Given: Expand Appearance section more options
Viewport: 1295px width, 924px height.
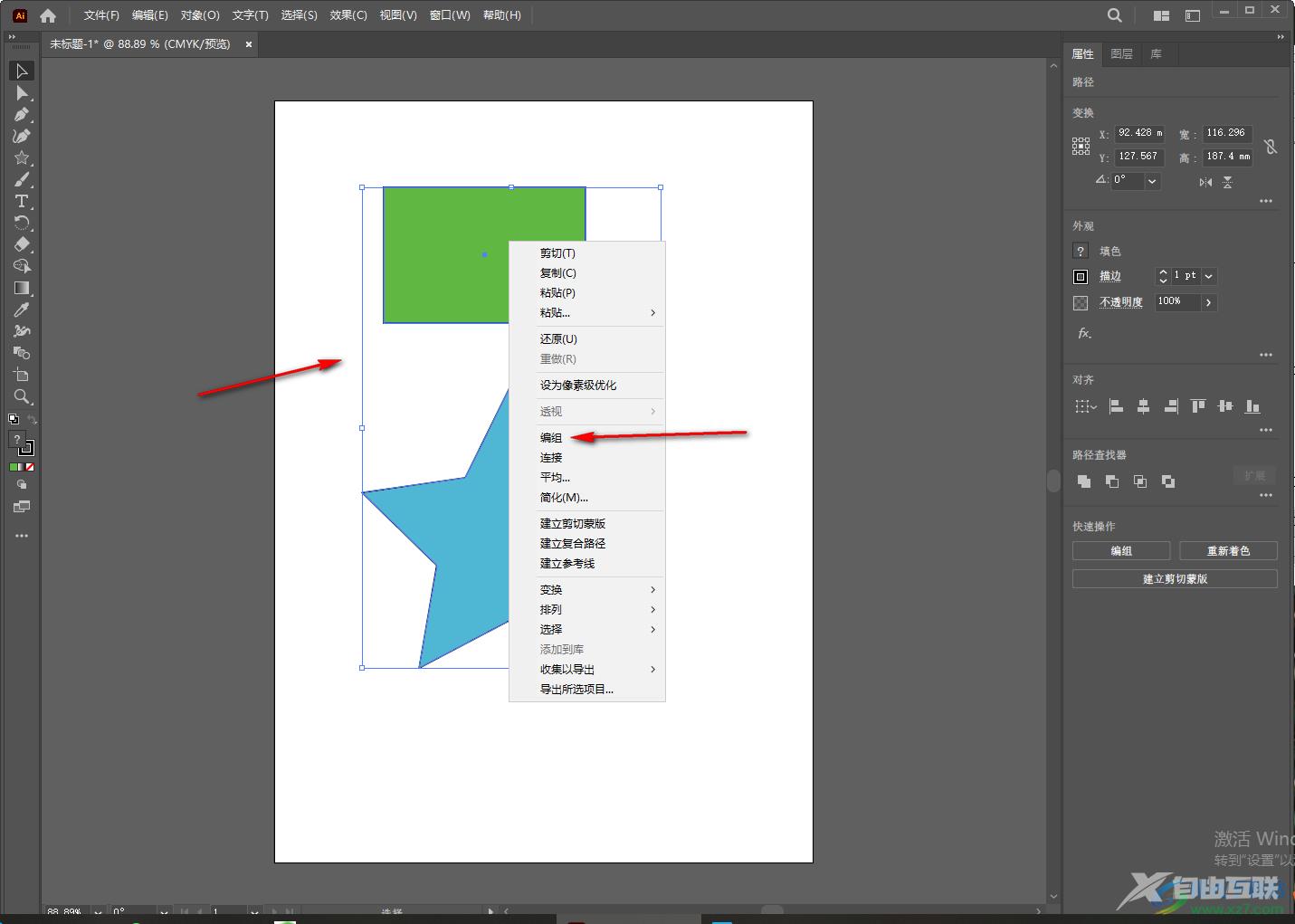Looking at the screenshot, I should pos(1266,355).
